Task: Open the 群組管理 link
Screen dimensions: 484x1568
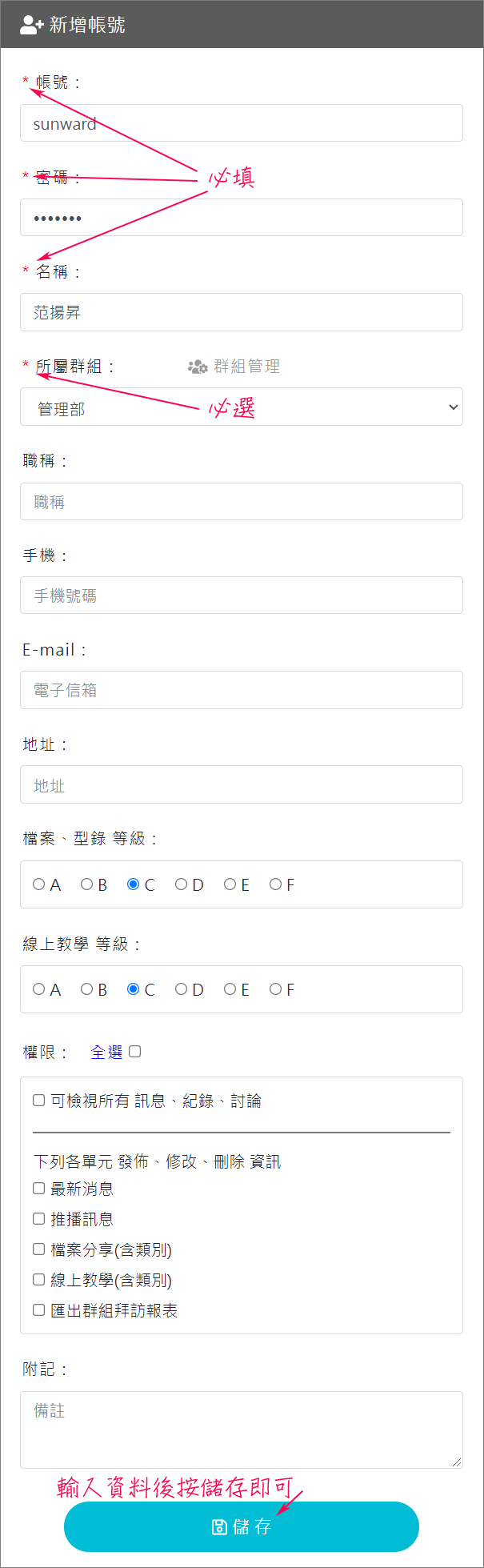Action: pos(234,367)
